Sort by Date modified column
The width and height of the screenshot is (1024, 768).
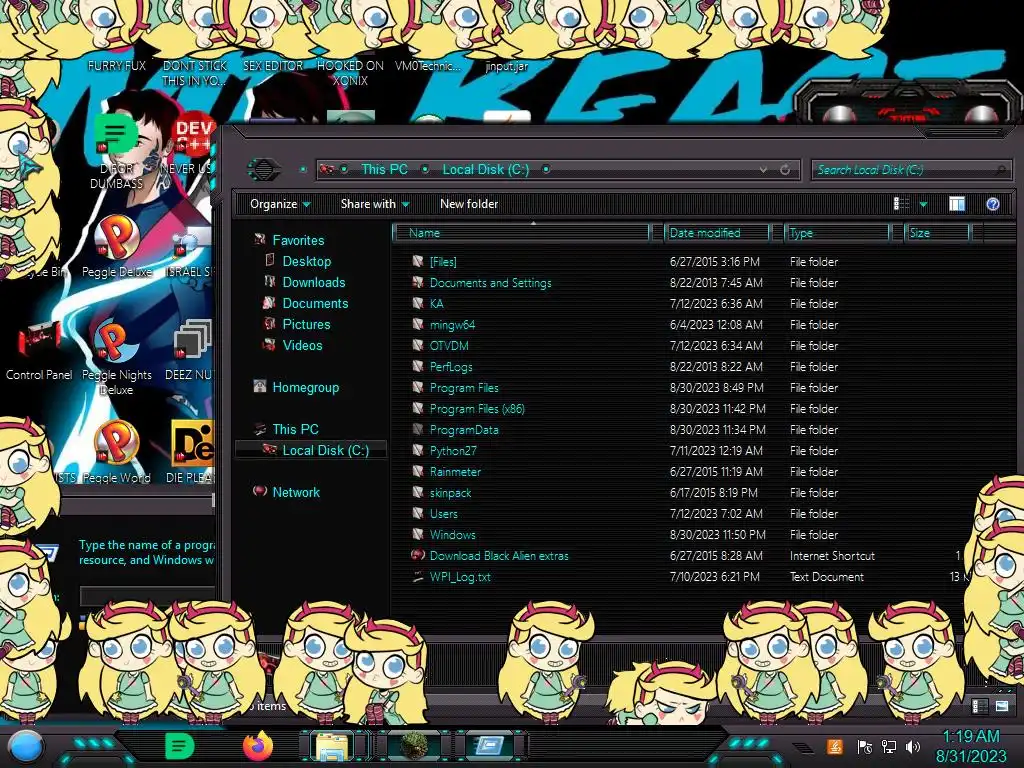click(x=716, y=232)
